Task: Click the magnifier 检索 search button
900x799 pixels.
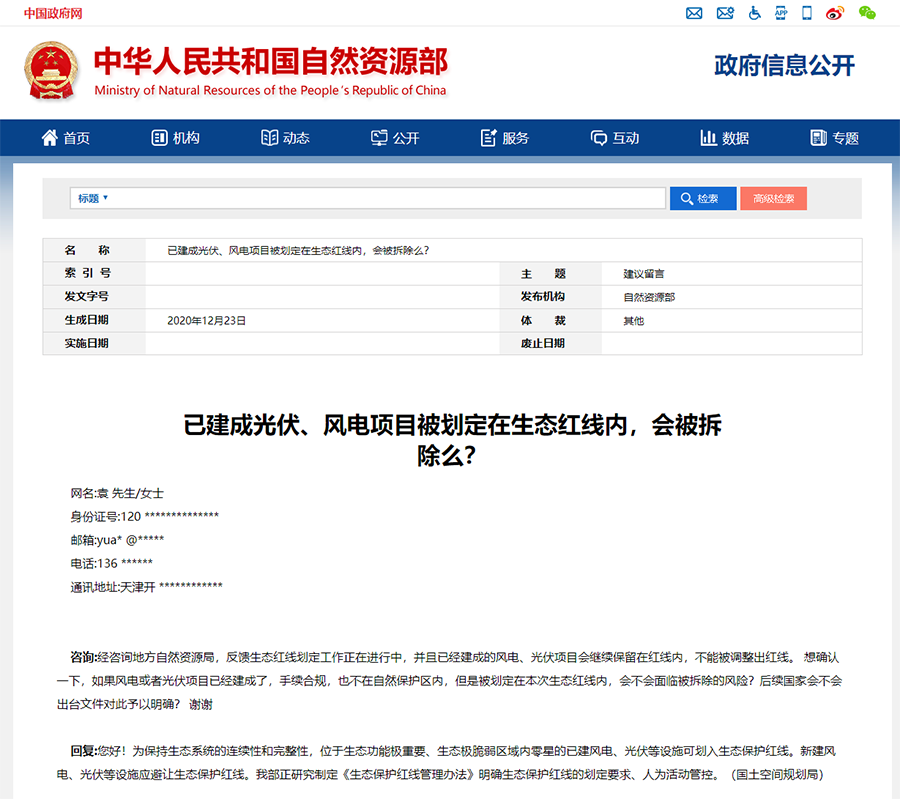Action: (703, 199)
